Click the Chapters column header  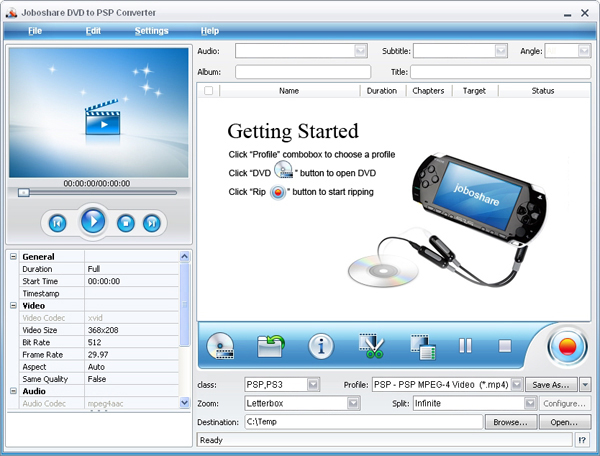point(429,91)
